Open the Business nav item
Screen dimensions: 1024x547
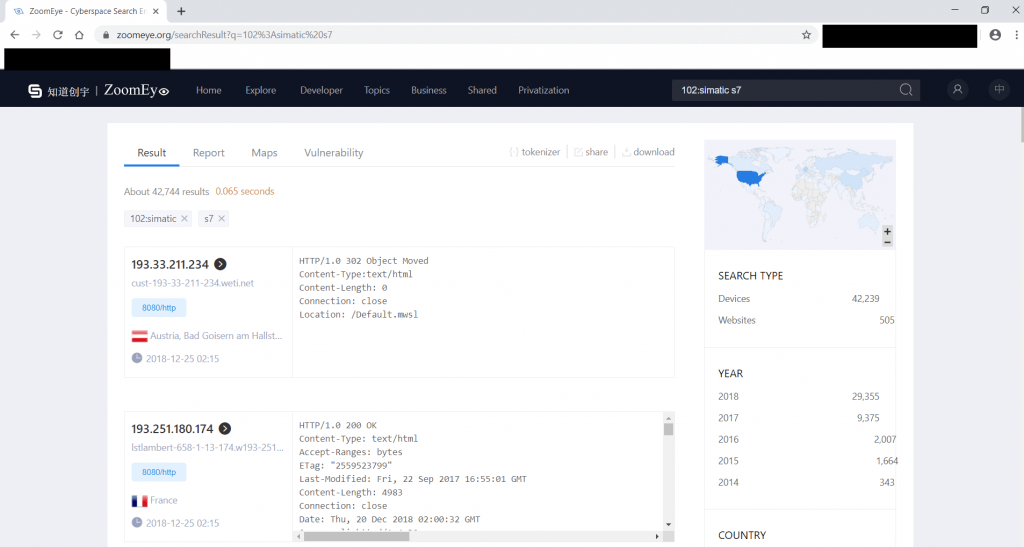pyautogui.click(x=428, y=90)
